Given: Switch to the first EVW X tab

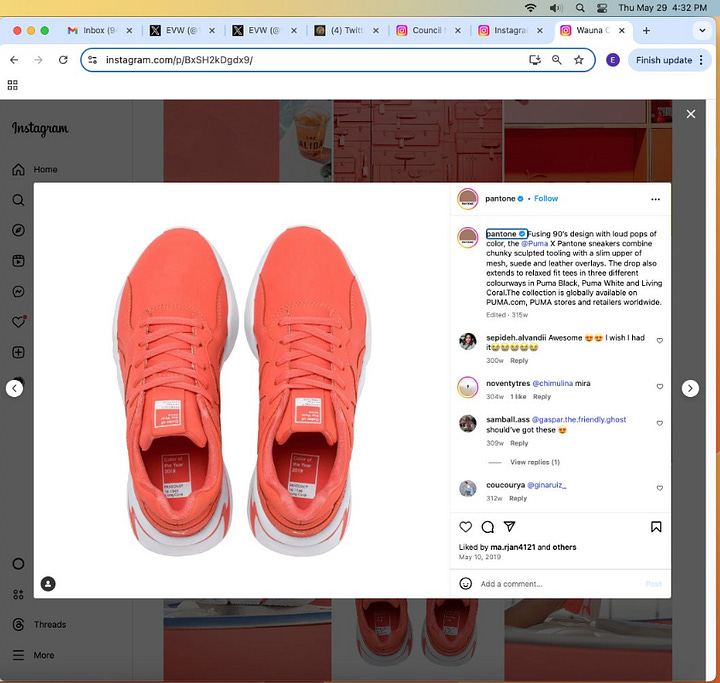Looking at the screenshot, I should pyautogui.click(x=182, y=30).
